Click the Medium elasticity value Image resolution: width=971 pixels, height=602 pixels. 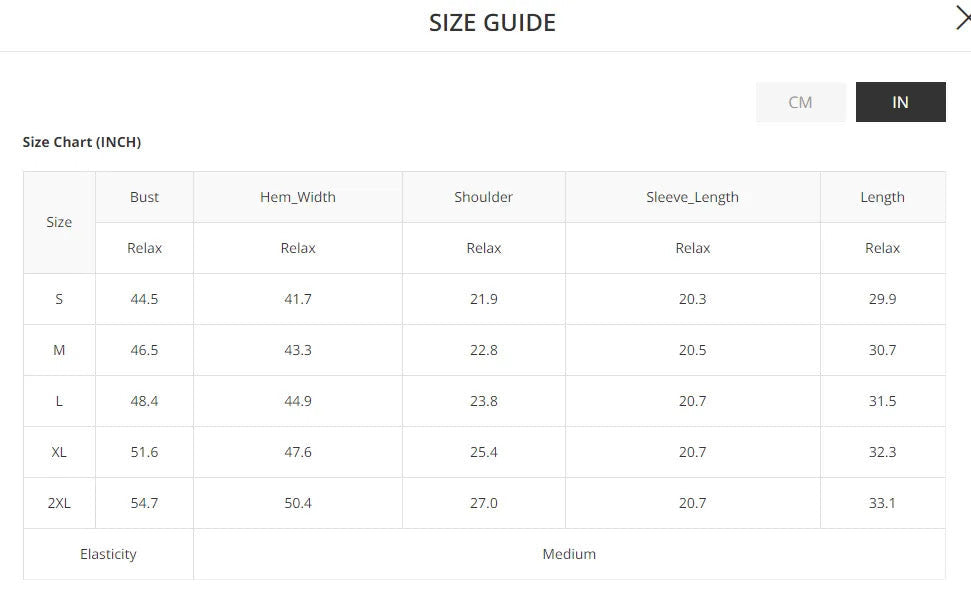(x=569, y=554)
